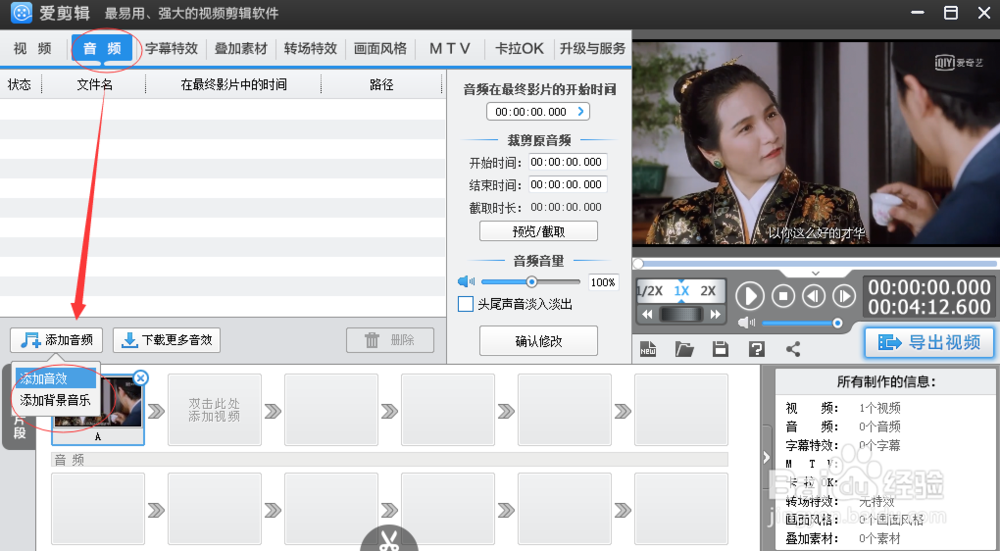This screenshot has width=1000, height=551.
Task: Collapse preview chevron below progress bar
Action: tap(816, 273)
